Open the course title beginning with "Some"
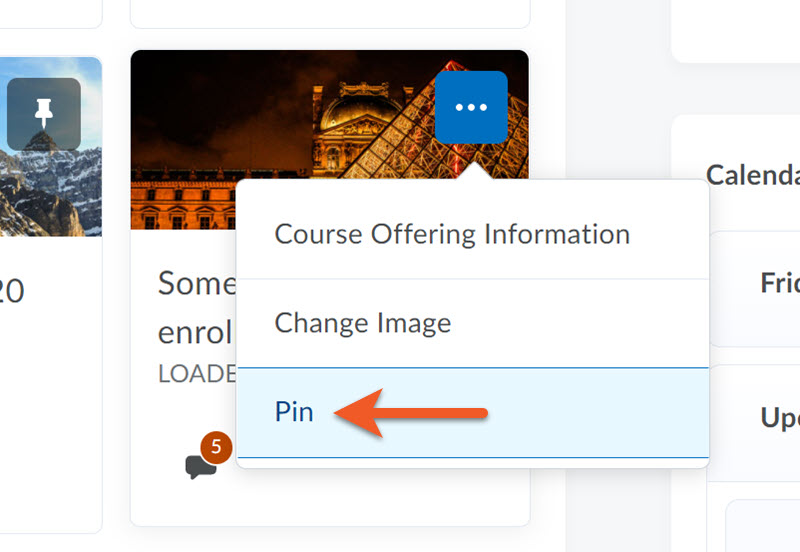Screen dimensions: 800x552 197,284
